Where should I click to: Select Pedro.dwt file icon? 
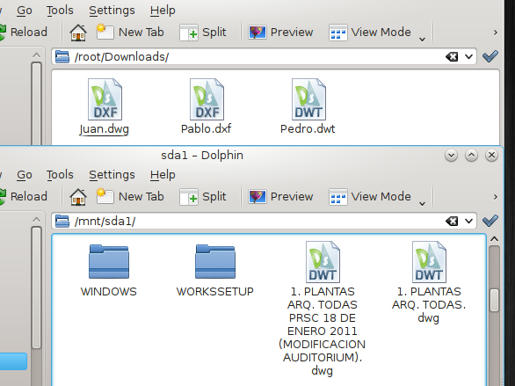(x=309, y=99)
